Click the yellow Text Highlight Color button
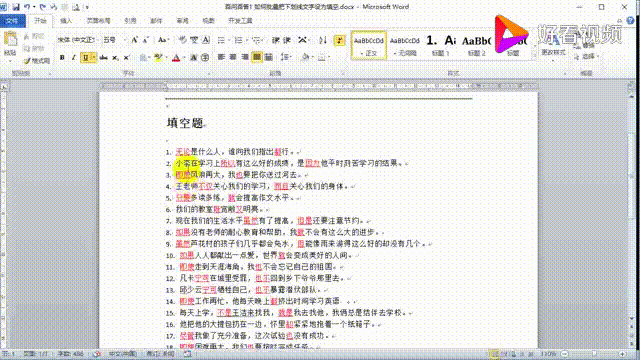This screenshot has height=360, width=640. coord(158,58)
